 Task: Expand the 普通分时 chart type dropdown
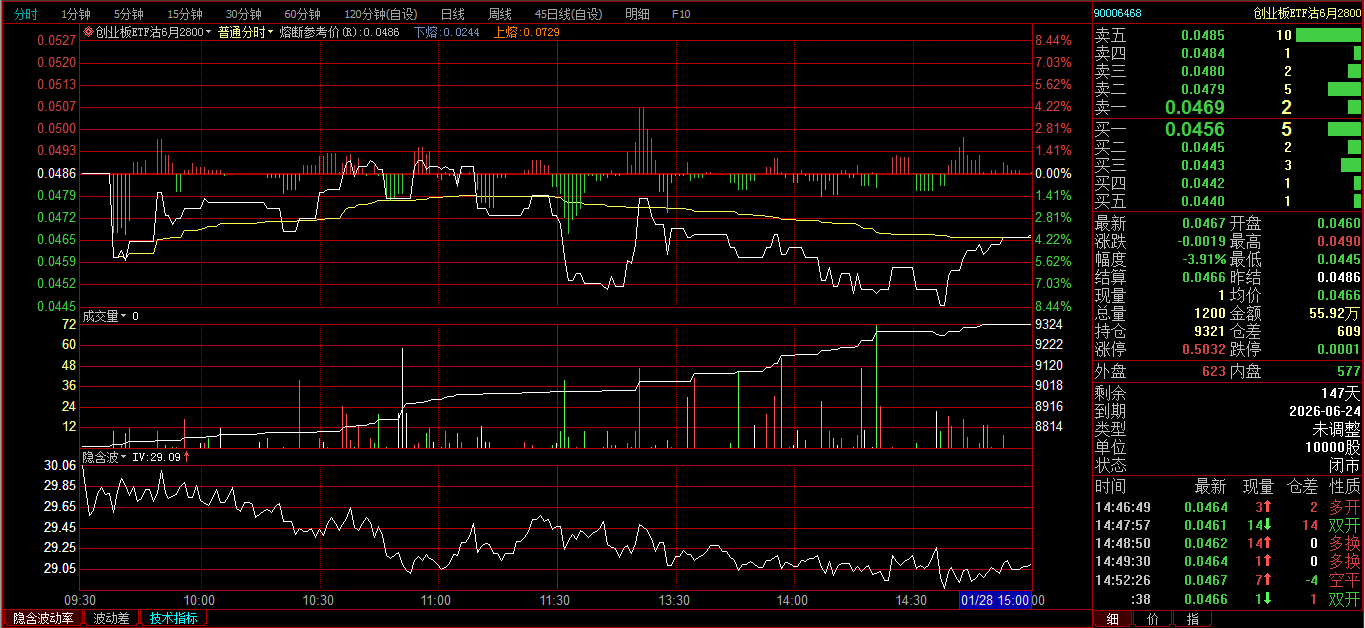tap(246, 32)
